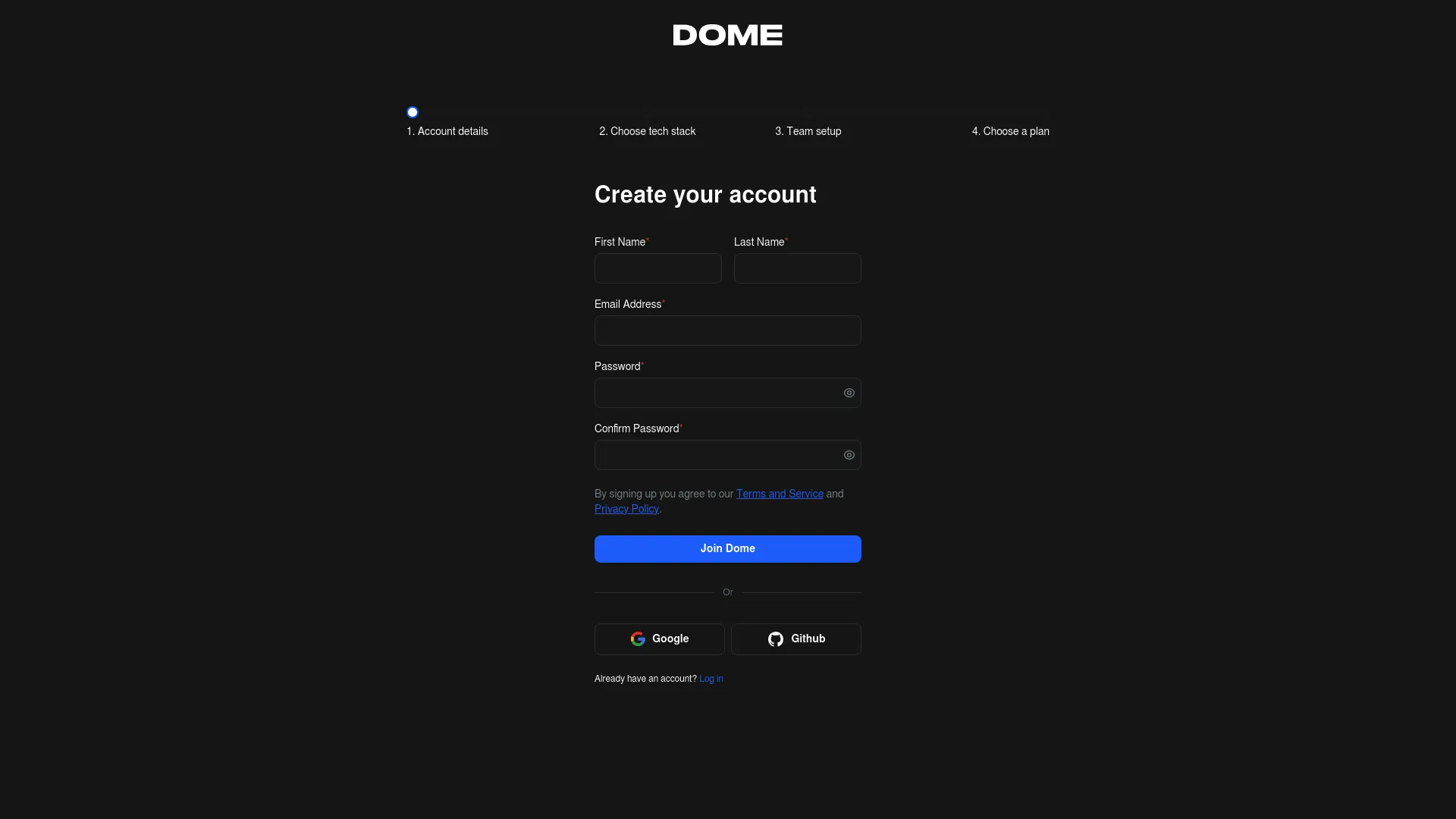Select the Last Name input field

pos(797,268)
